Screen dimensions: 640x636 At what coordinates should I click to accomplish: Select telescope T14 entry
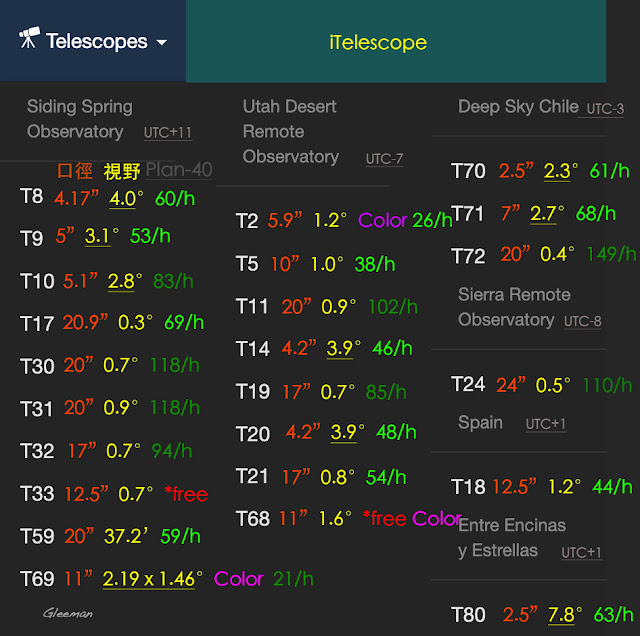point(253,349)
